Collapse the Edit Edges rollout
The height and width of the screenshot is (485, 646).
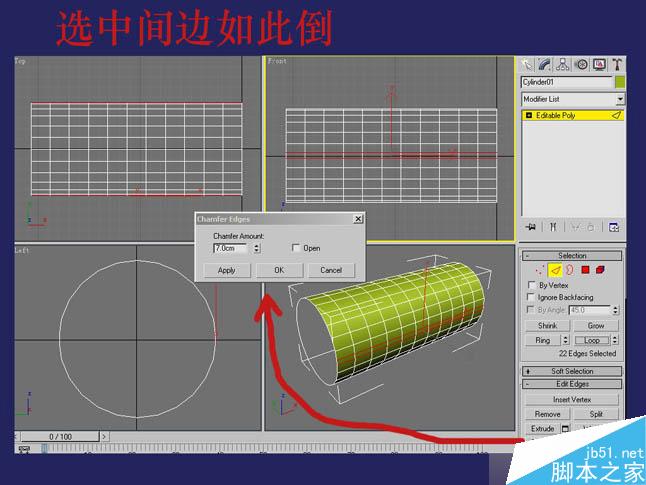572,384
